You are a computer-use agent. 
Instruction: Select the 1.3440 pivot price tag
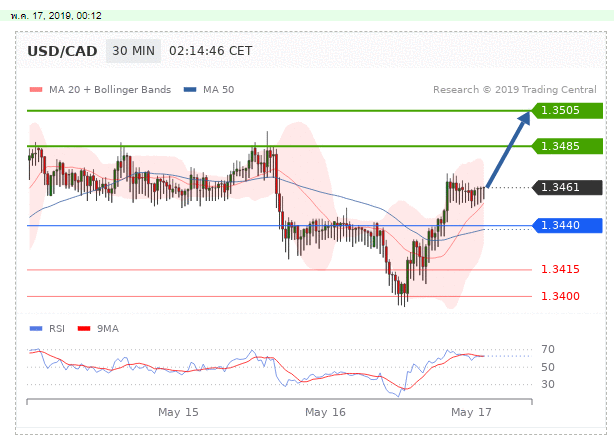(x=567, y=225)
